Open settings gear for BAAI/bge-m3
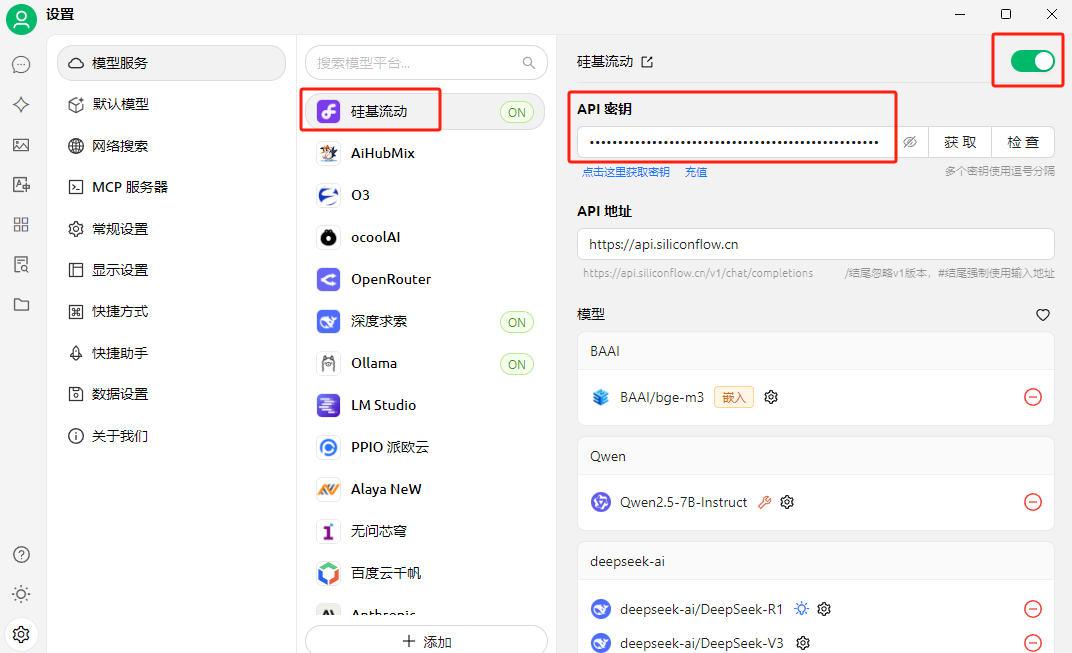Image resolution: width=1072 pixels, height=653 pixels. (x=771, y=397)
